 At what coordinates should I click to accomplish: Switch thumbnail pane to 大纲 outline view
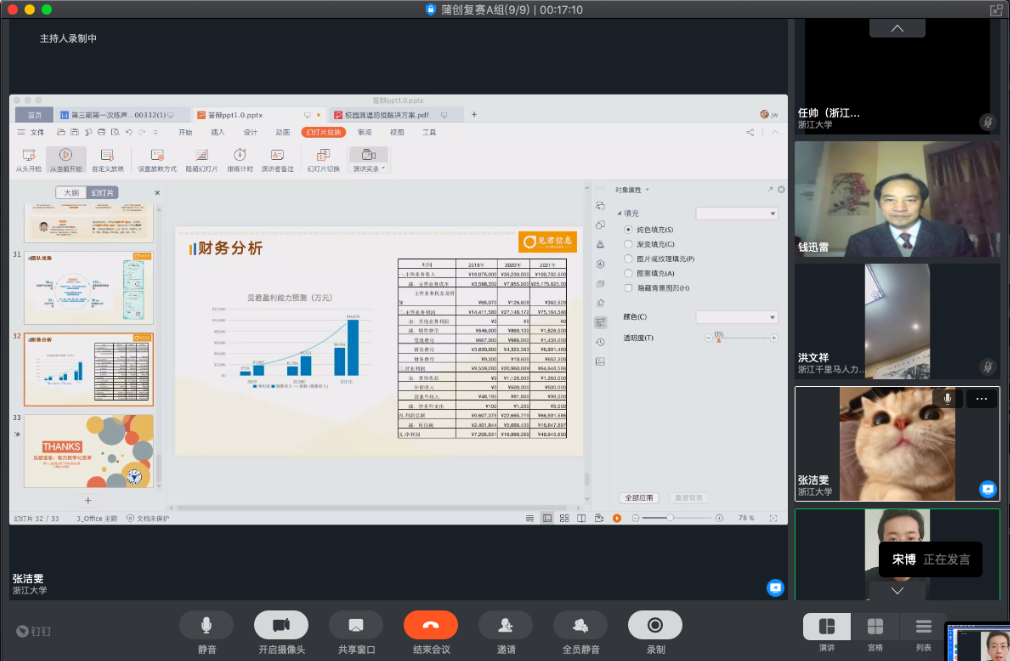click(71, 193)
